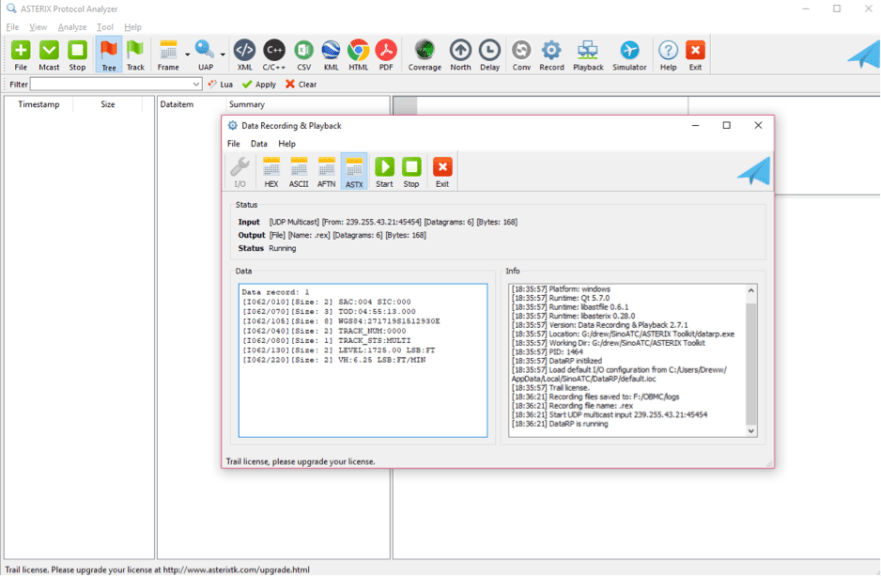Open the Coverage radar tool
The image size is (881, 576).
click(424, 54)
